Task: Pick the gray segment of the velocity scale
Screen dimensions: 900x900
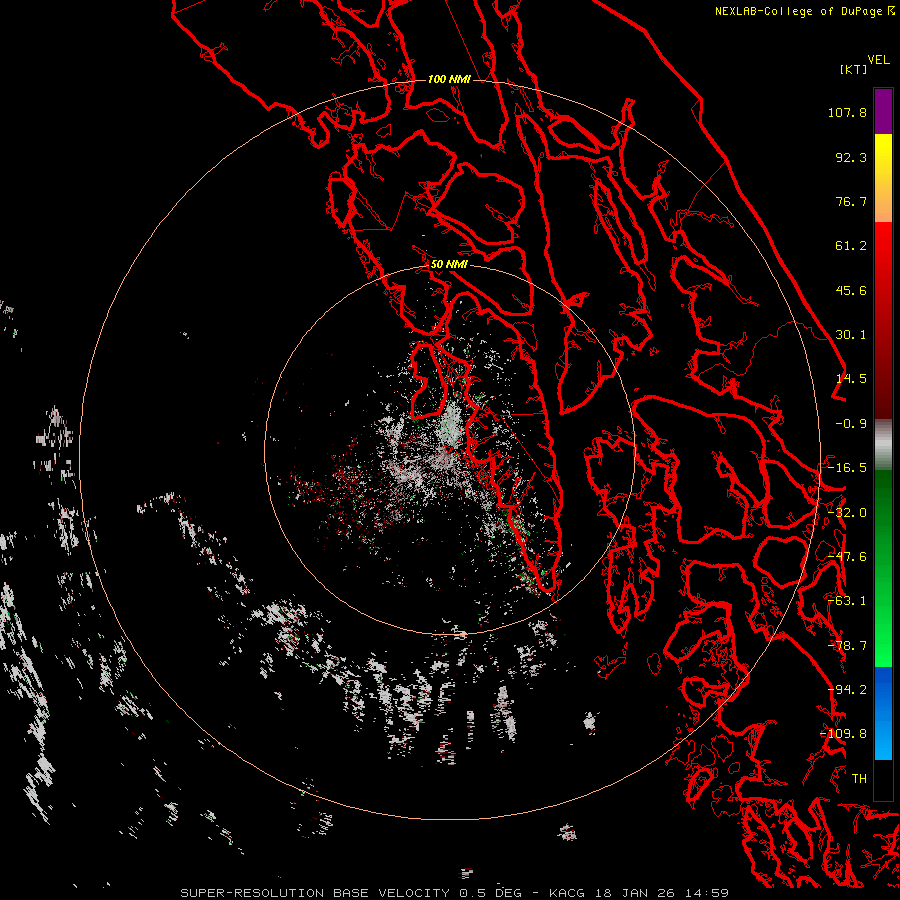Action: [x=883, y=445]
